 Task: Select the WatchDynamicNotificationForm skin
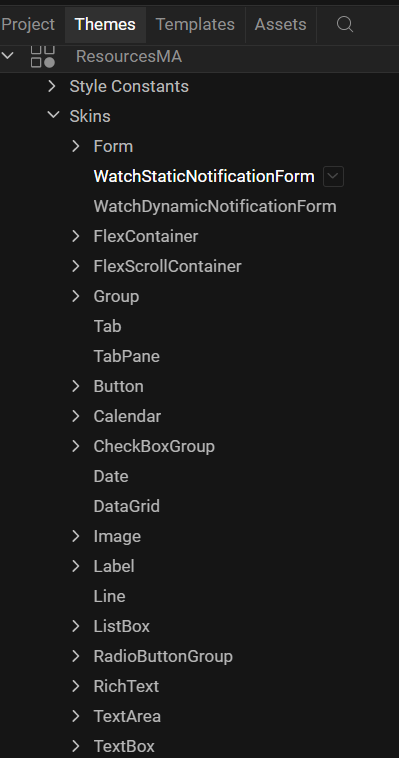click(x=215, y=206)
